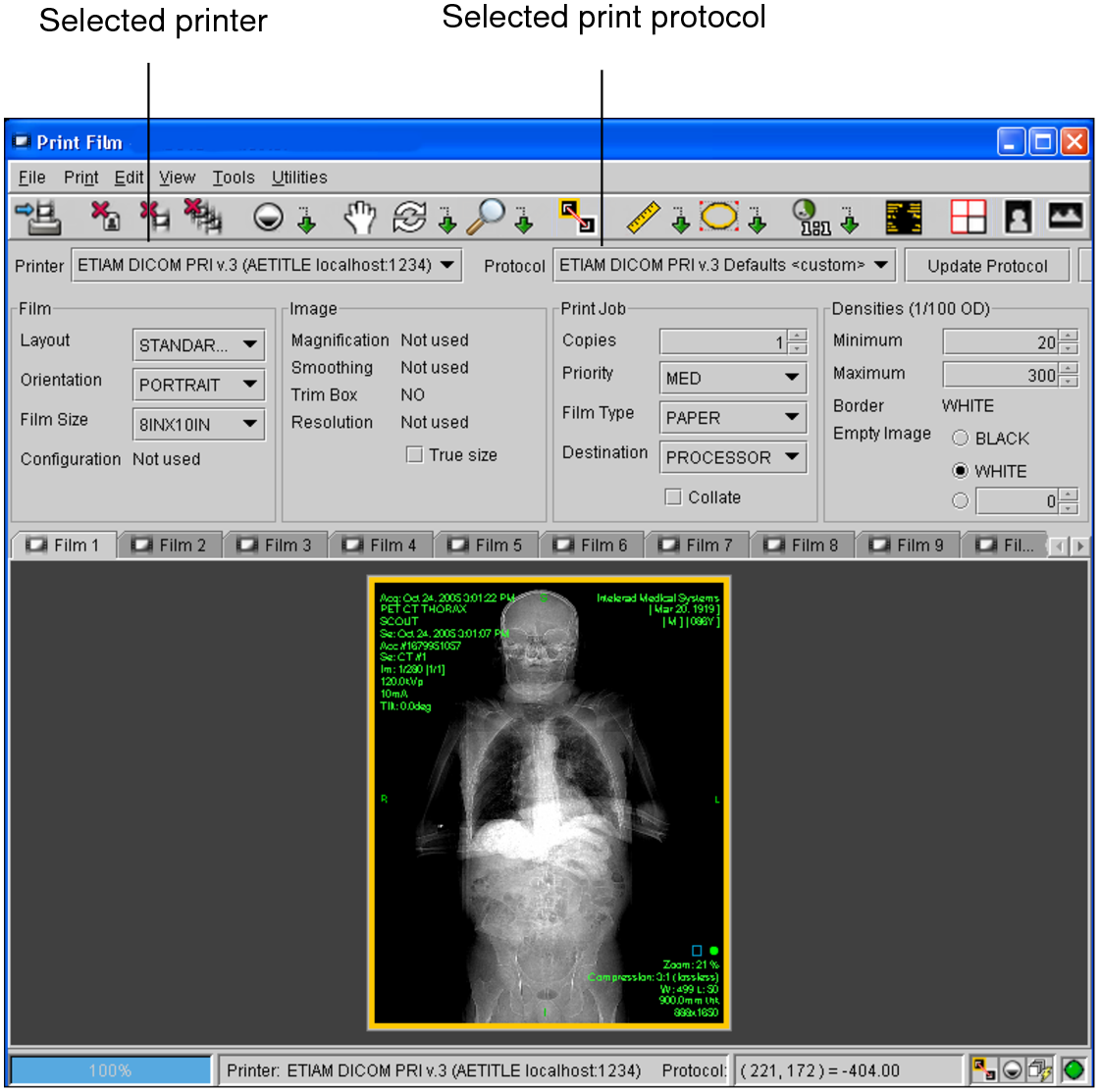Enable the True size checkbox

[x=414, y=454]
